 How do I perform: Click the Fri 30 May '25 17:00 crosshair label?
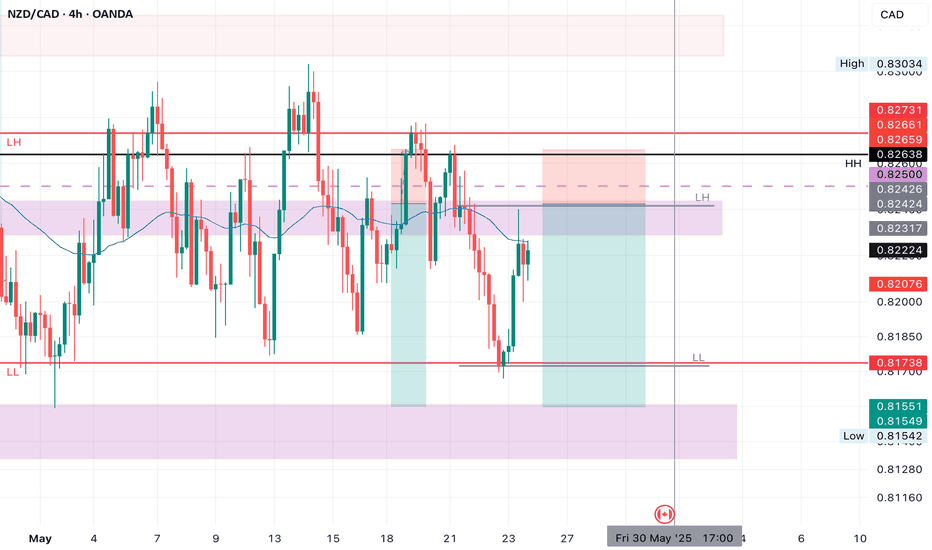[675, 538]
